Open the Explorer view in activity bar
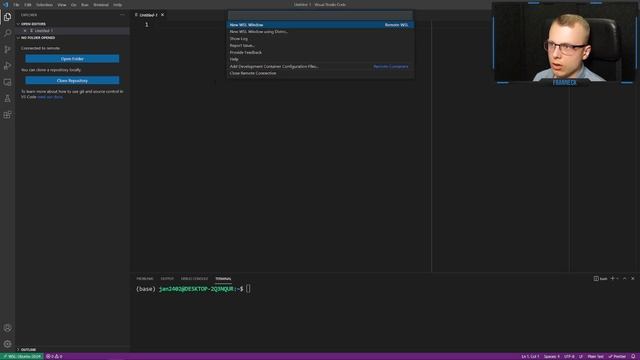Screen dimensions: 640x360 point(7,17)
